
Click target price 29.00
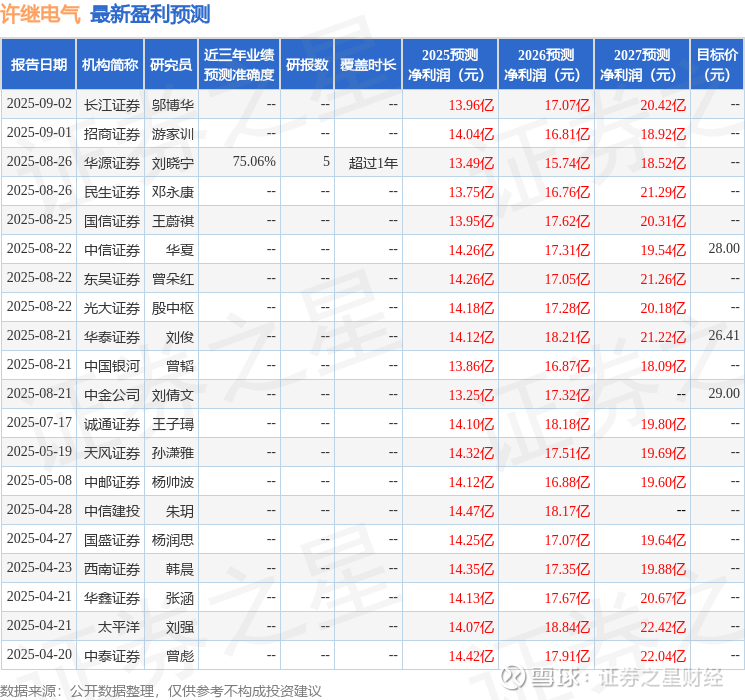point(724,393)
